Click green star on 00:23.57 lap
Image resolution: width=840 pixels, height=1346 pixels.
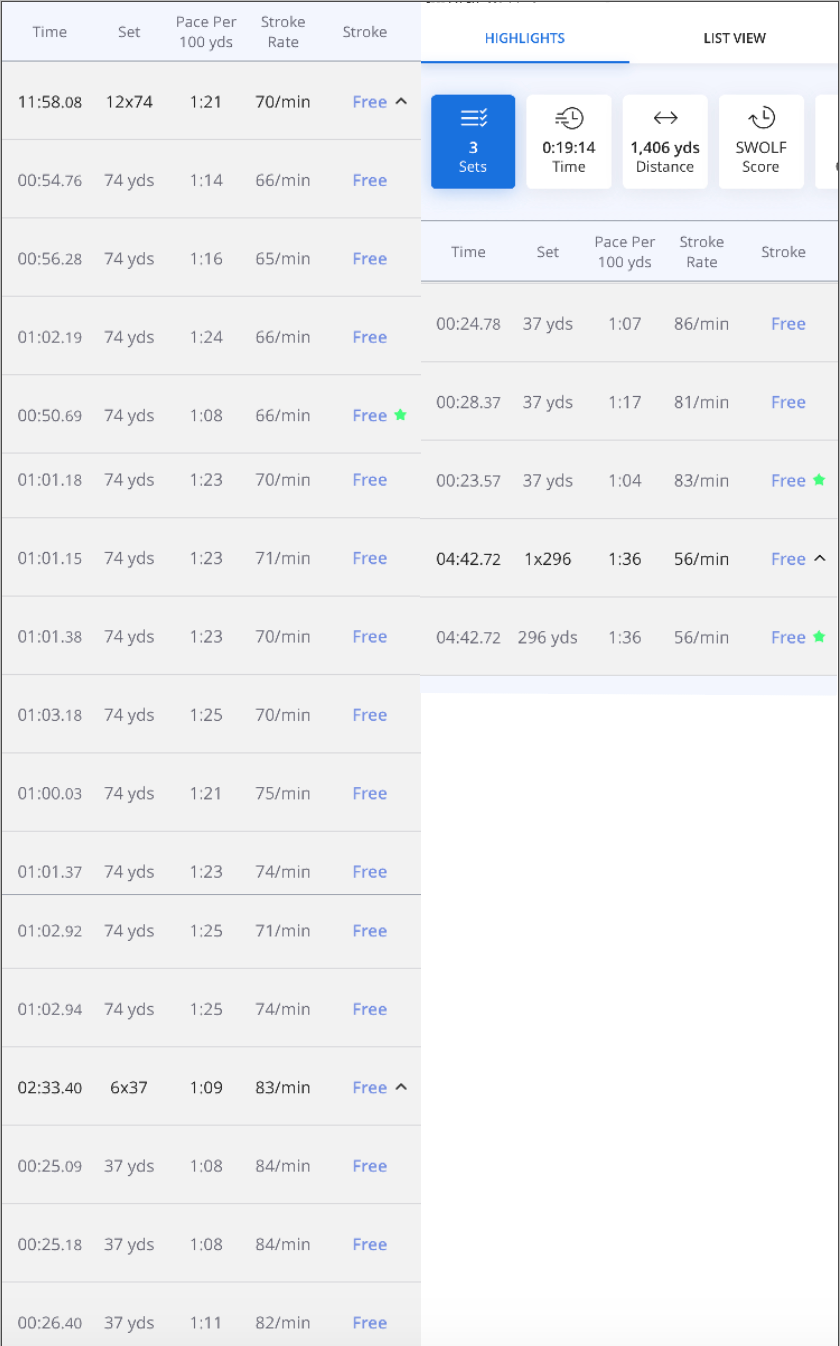819,480
